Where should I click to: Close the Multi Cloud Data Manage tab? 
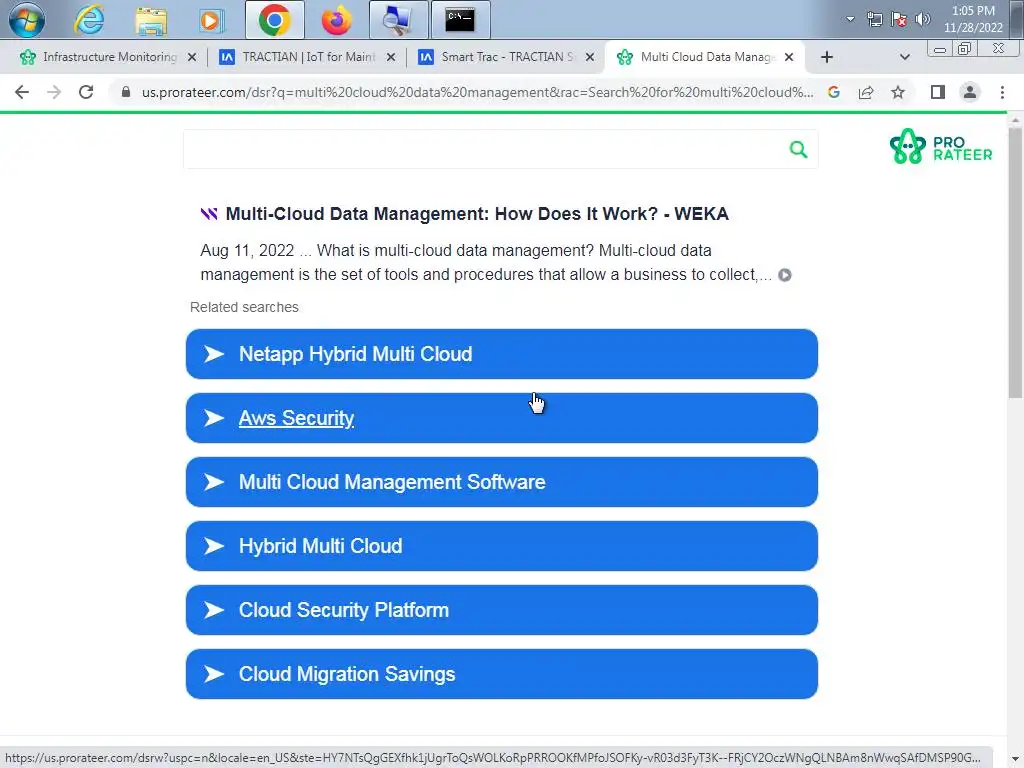point(789,57)
